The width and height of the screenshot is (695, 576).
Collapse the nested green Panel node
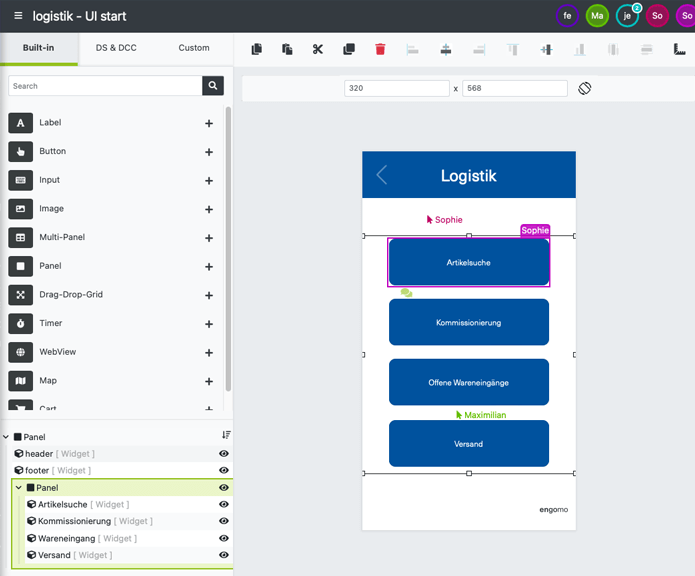point(19,488)
